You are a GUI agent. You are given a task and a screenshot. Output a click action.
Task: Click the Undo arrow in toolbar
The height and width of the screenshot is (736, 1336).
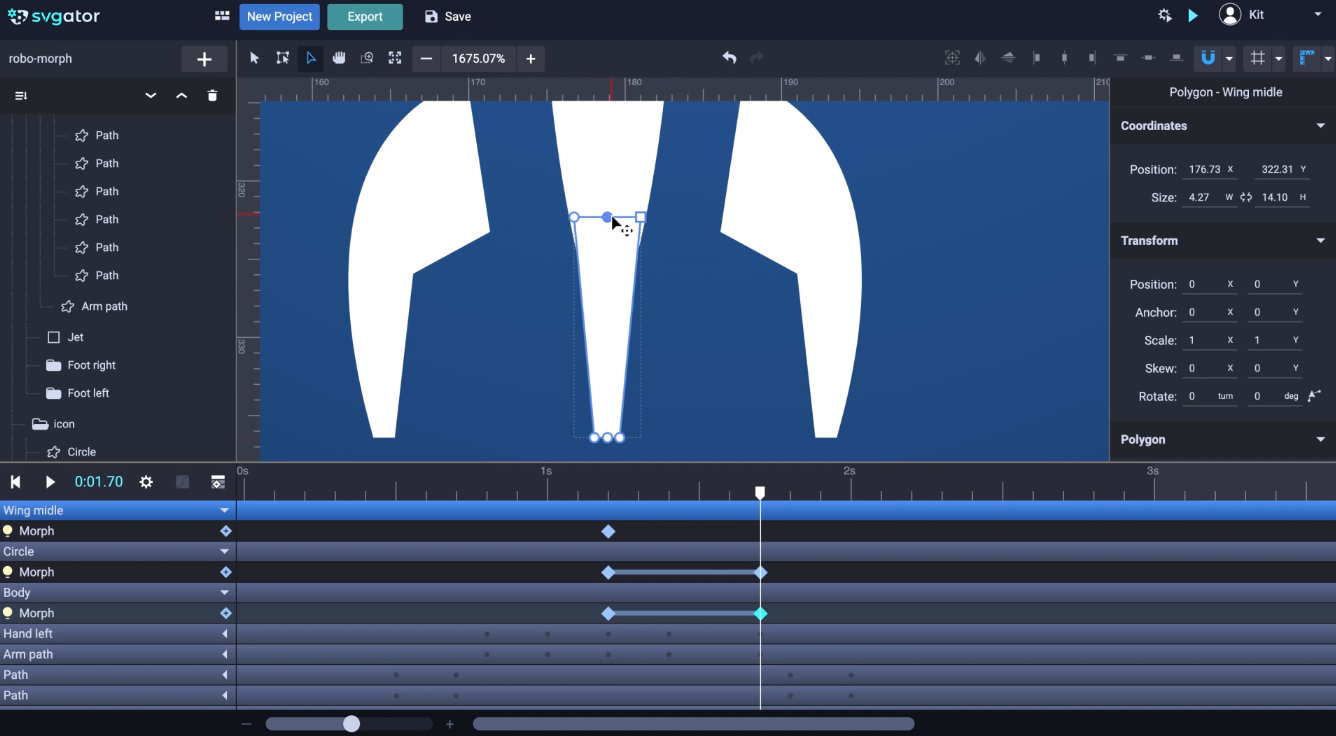point(729,58)
